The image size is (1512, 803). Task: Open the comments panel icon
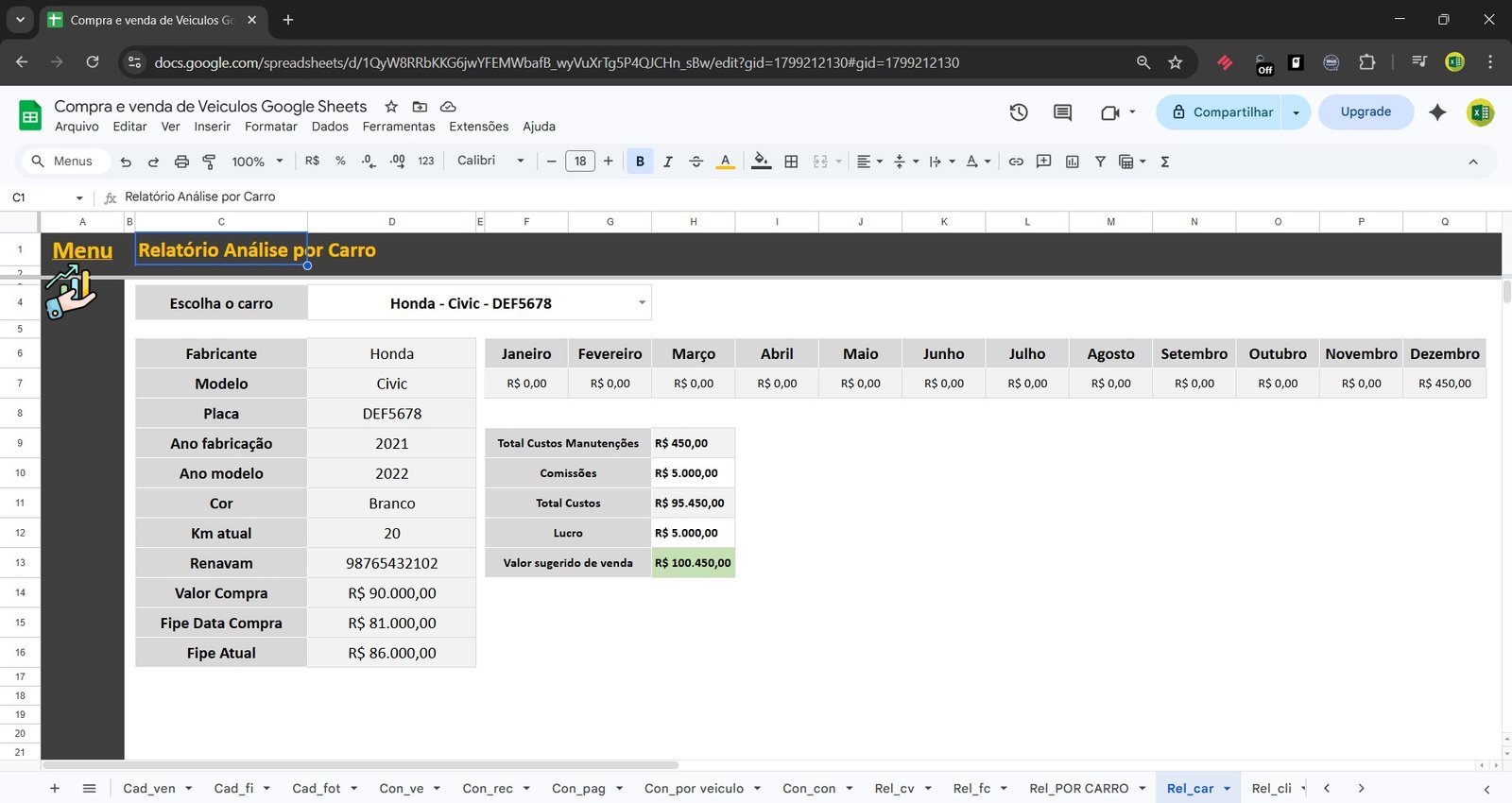tap(1062, 112)
